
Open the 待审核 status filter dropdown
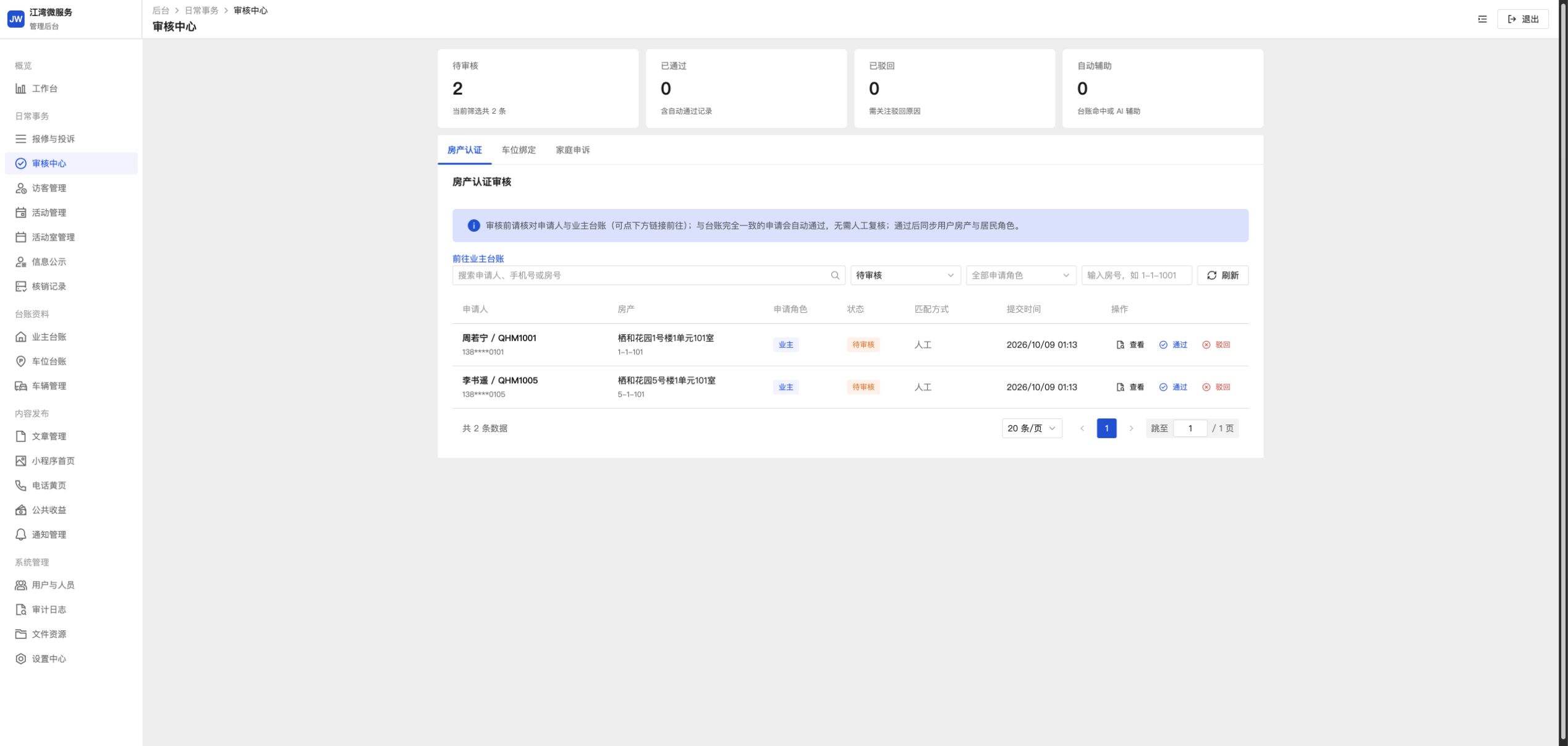[x=905, y=276]
